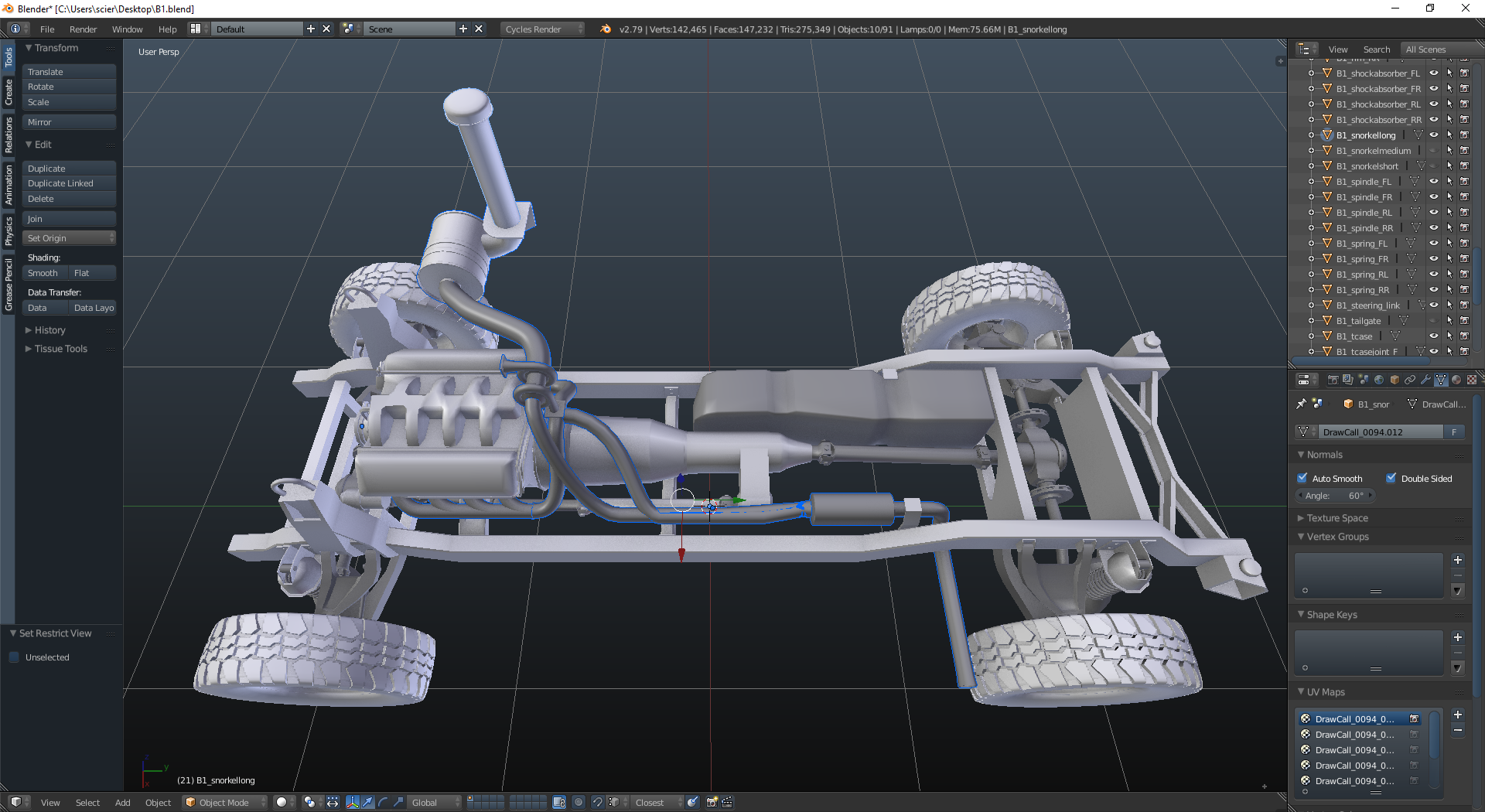Disable the Auto Smooth checkbox
Image resolution: width=1485 pixels, height=812 pixels.
pos(1302,478)
